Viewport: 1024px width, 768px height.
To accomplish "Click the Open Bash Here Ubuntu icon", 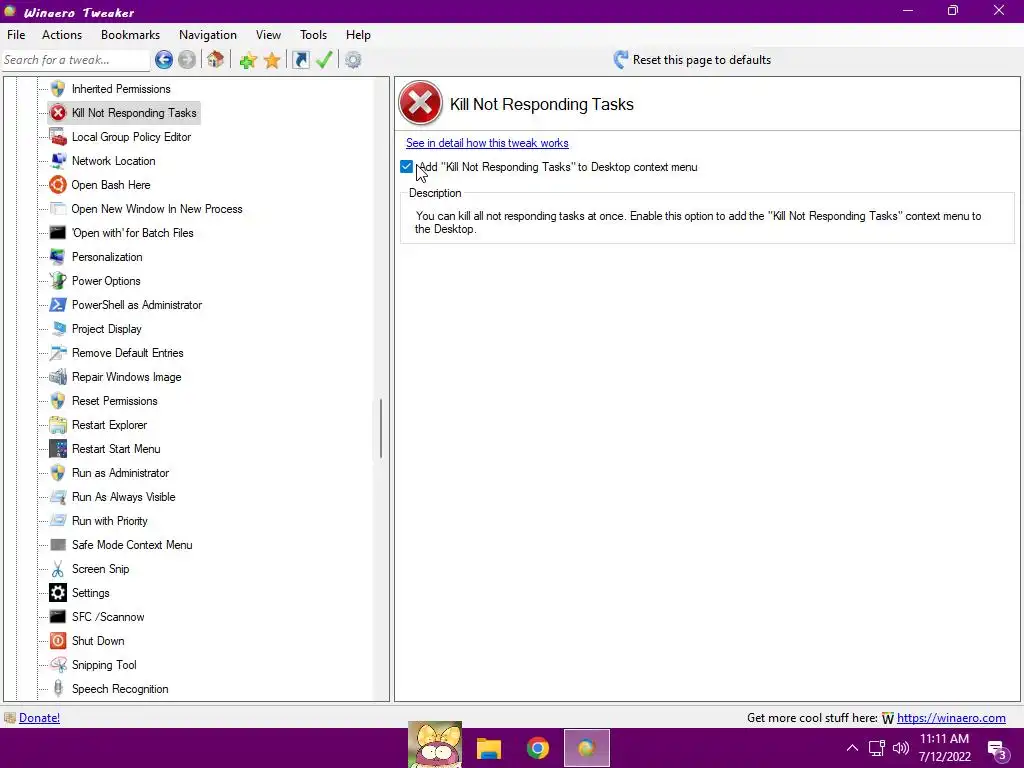I will [x=58, y=185].
